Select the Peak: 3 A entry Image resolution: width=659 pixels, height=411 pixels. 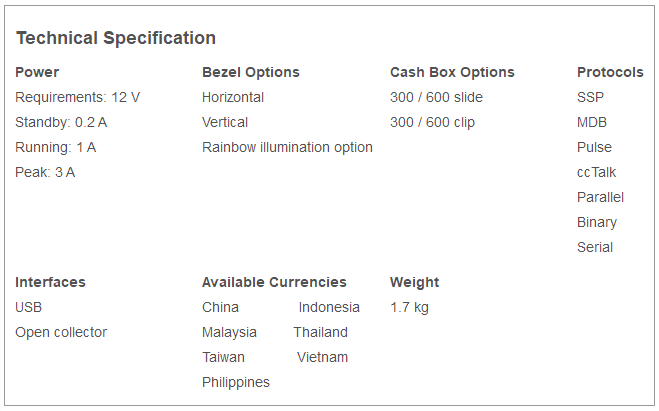point(45,172)
